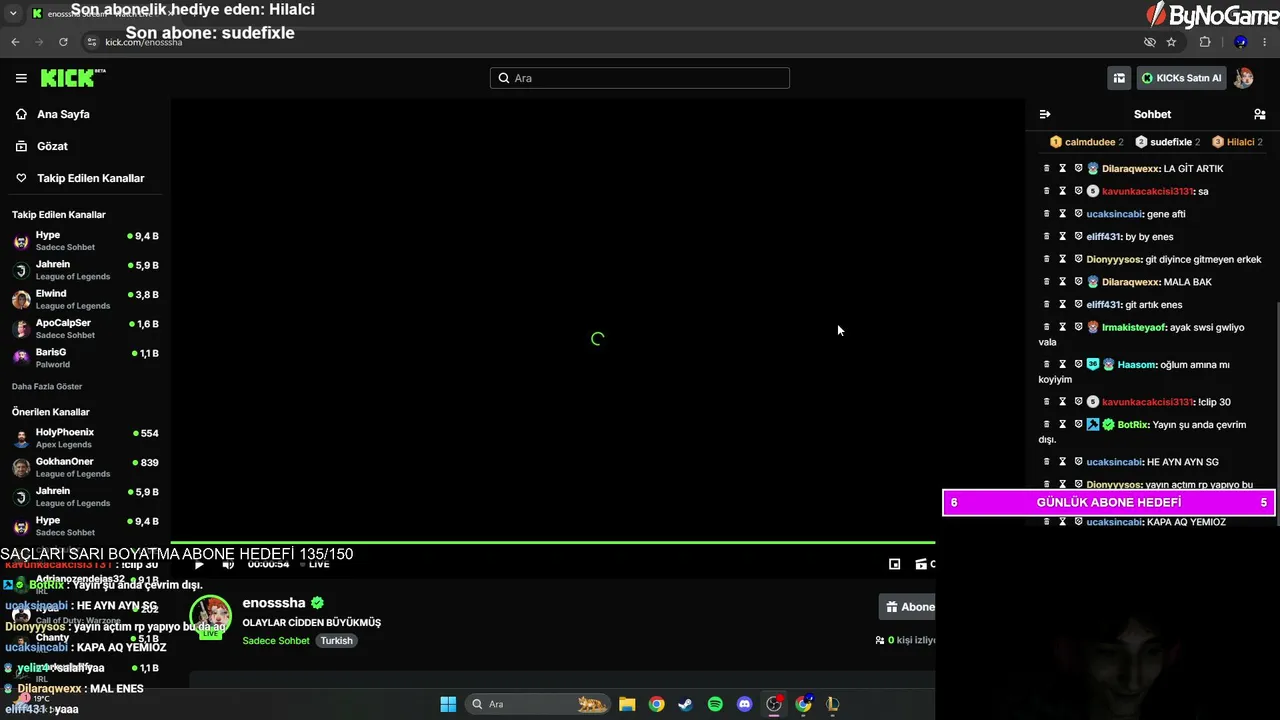Delete the 'gene afti' message with trash icon
This screenshot has height=720, width=1280.
(x=1047, y=214)
